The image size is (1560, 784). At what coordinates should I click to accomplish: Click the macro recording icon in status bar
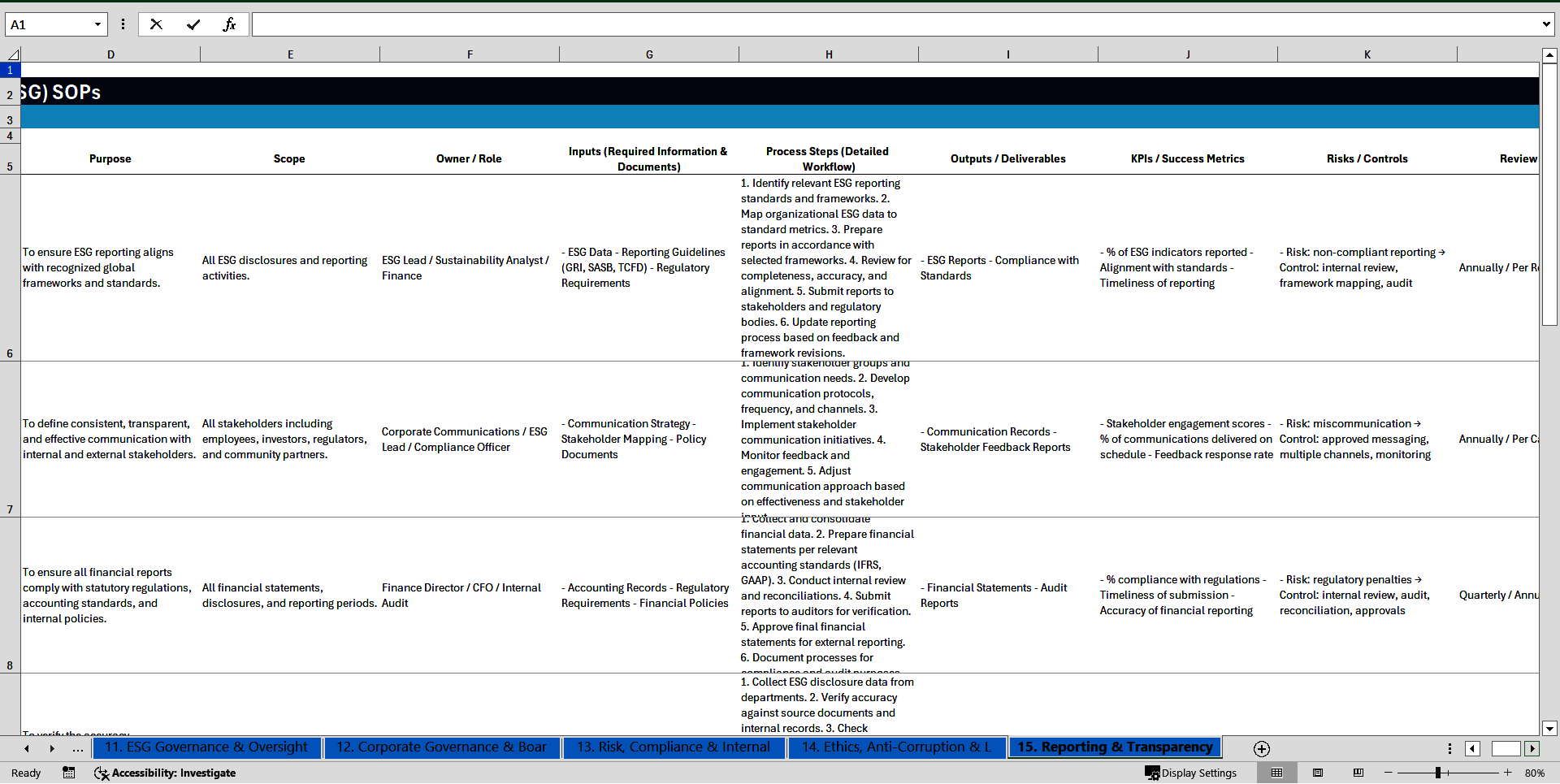coord(69,773)
